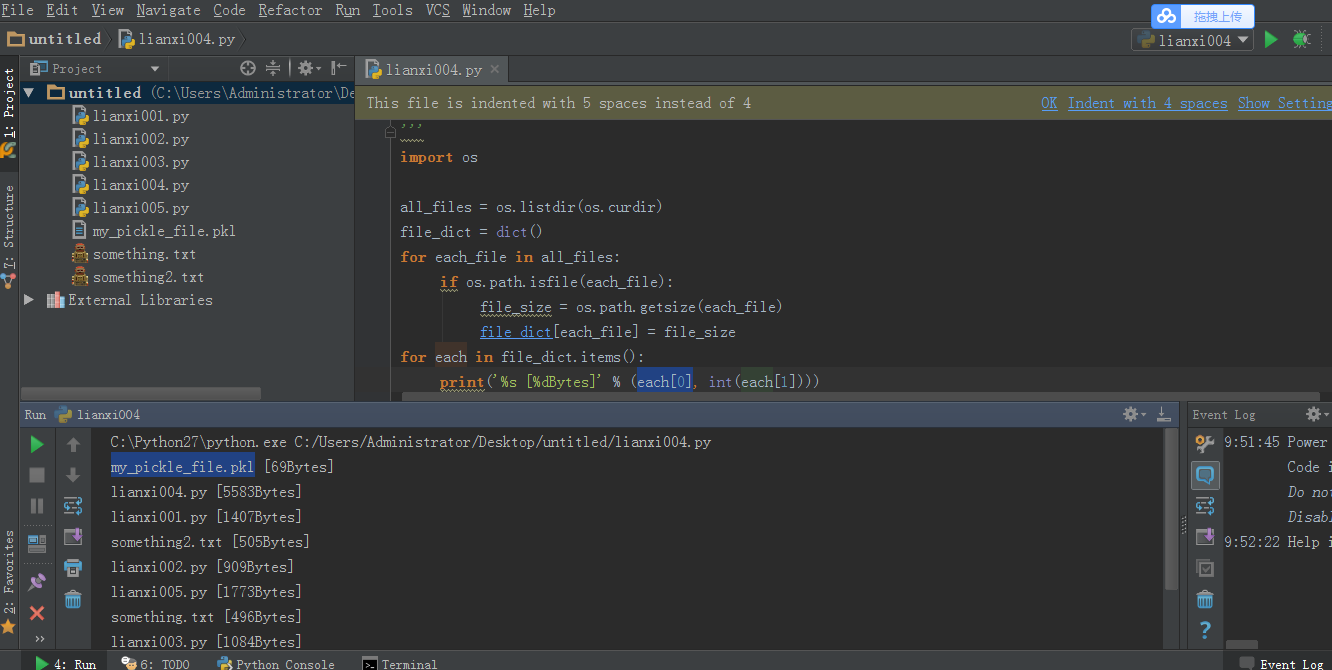Open the VCS menu
The width and height of the screenshot is (1332, 670).
[x=437, y=10]
